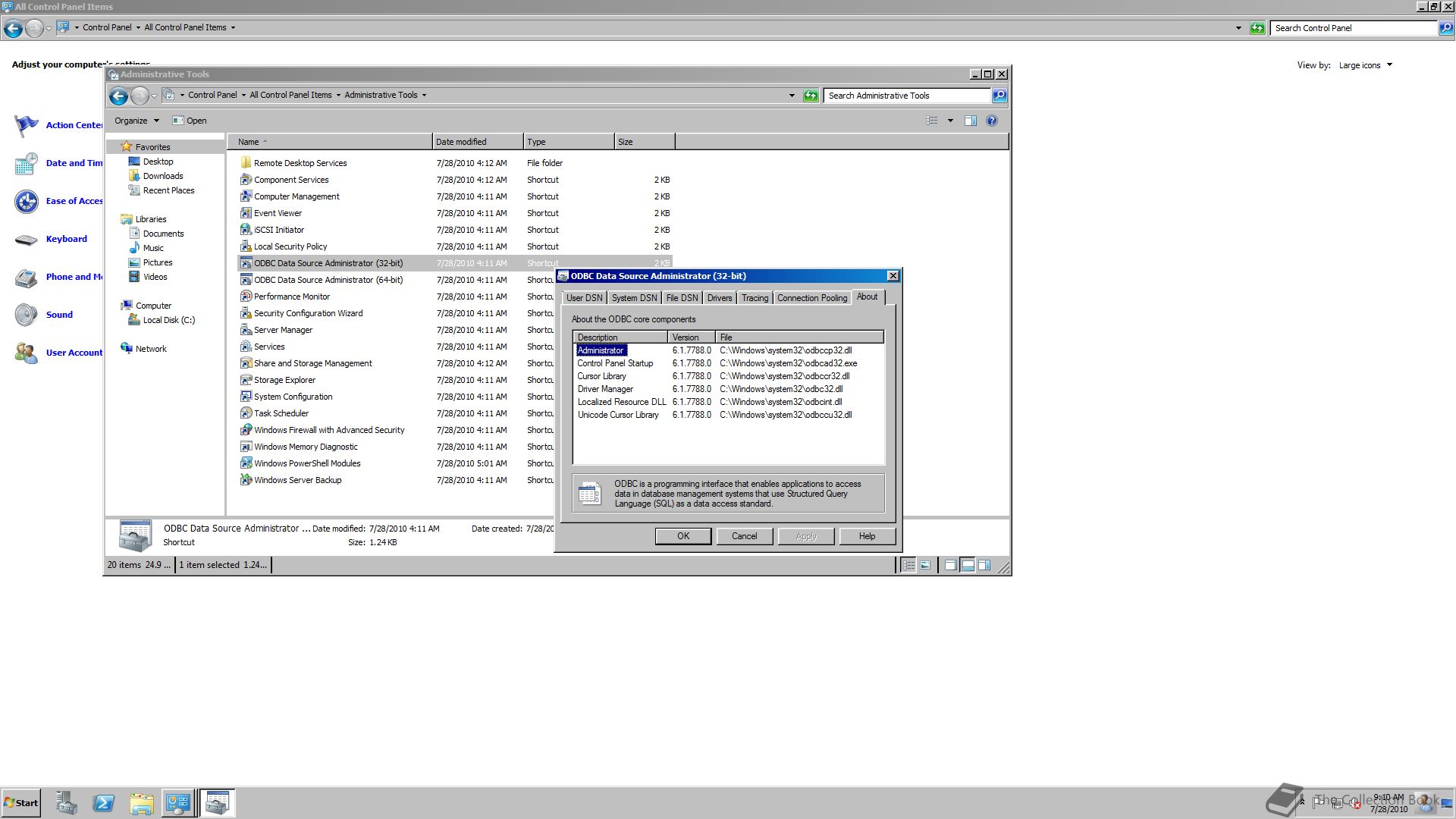Select the Computer Management shortcut icon

[246, 196]
